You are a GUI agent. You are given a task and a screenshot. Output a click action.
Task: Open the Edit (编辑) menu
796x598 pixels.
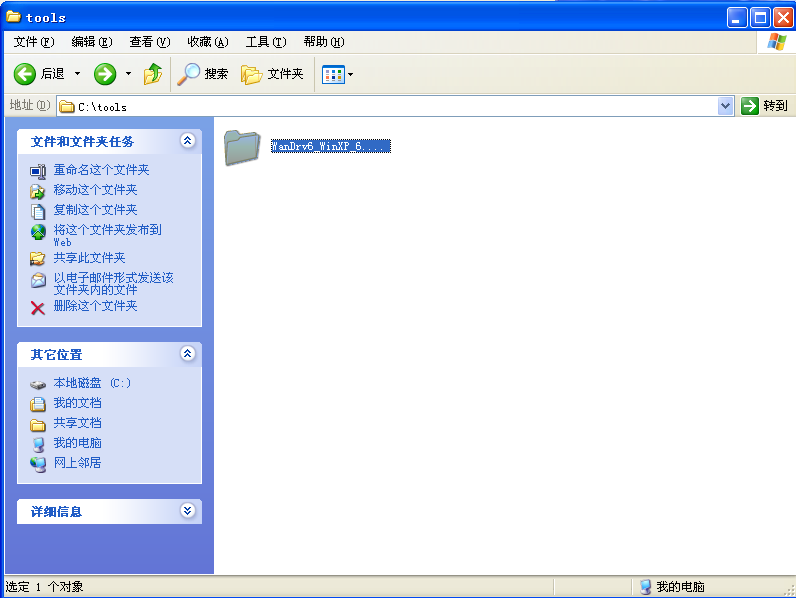(91, 42)
